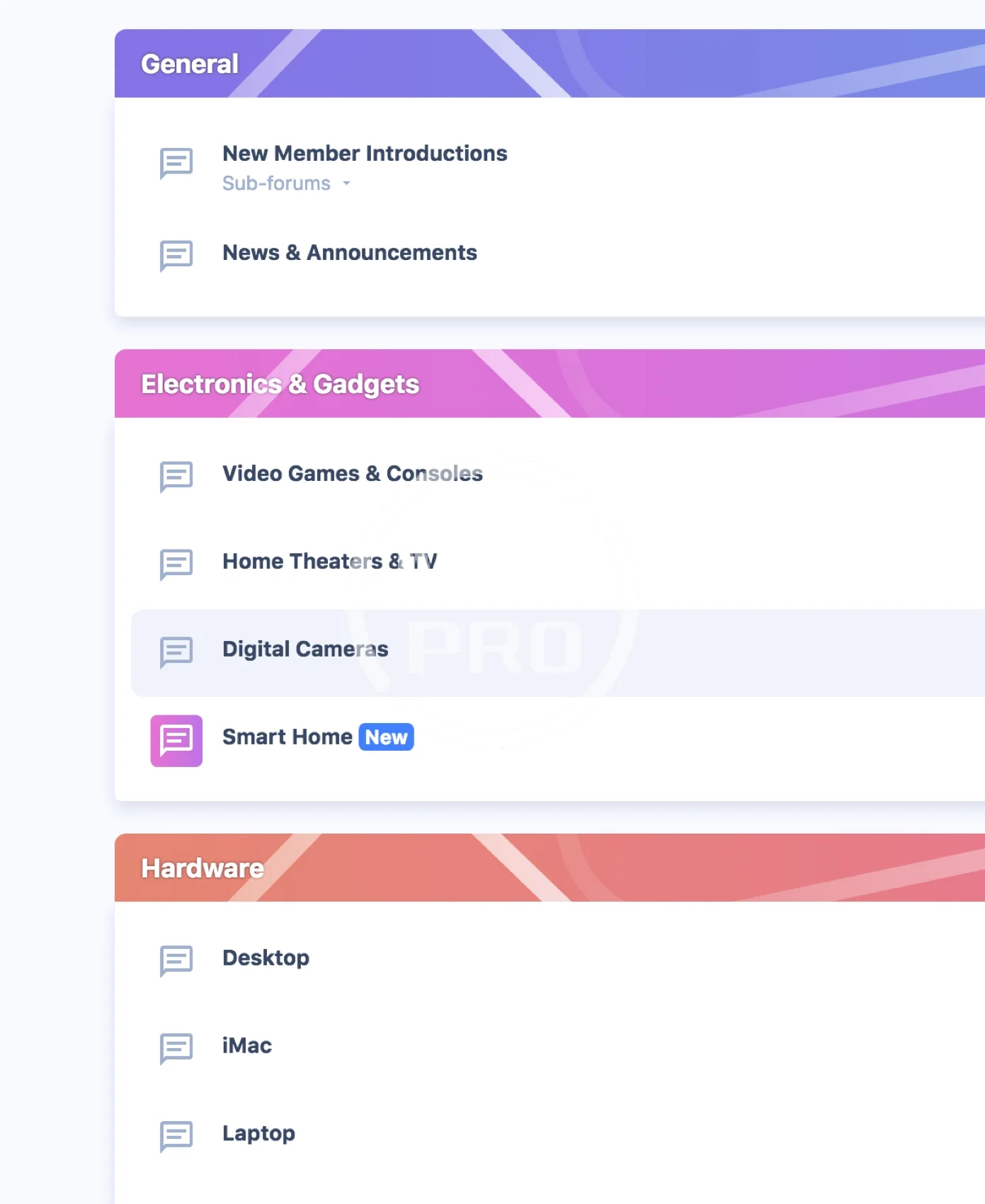Open the General category header
The image size is (985, 1204).
(190, 64)
